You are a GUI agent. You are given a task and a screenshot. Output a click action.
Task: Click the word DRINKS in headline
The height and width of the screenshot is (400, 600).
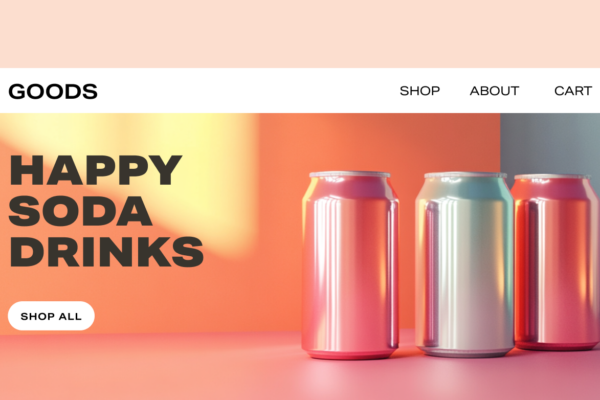click(x=106, y=251)
